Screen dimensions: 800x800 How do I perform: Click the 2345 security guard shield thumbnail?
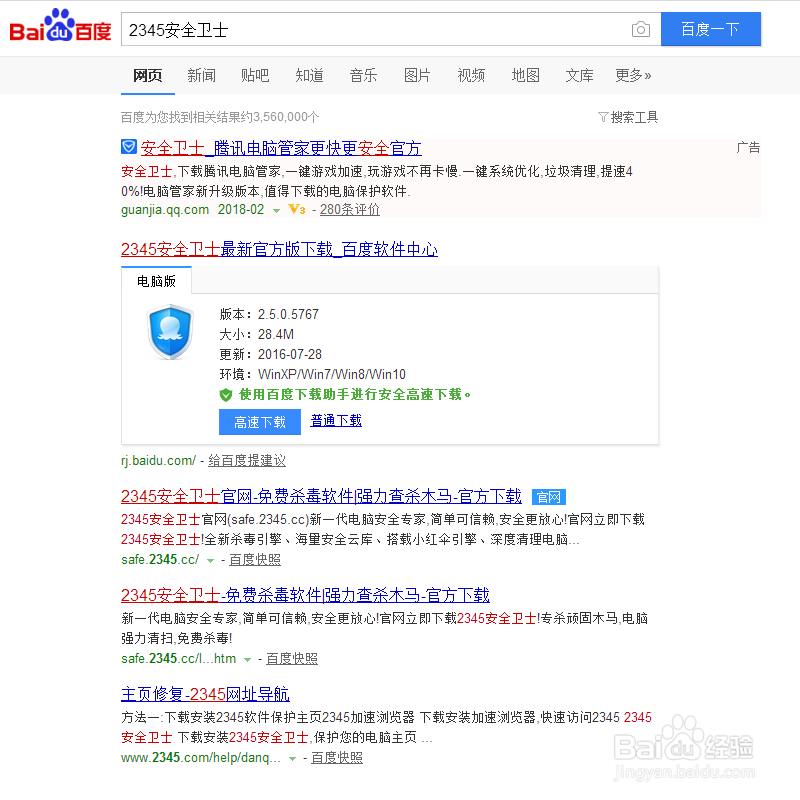(170, 332)
